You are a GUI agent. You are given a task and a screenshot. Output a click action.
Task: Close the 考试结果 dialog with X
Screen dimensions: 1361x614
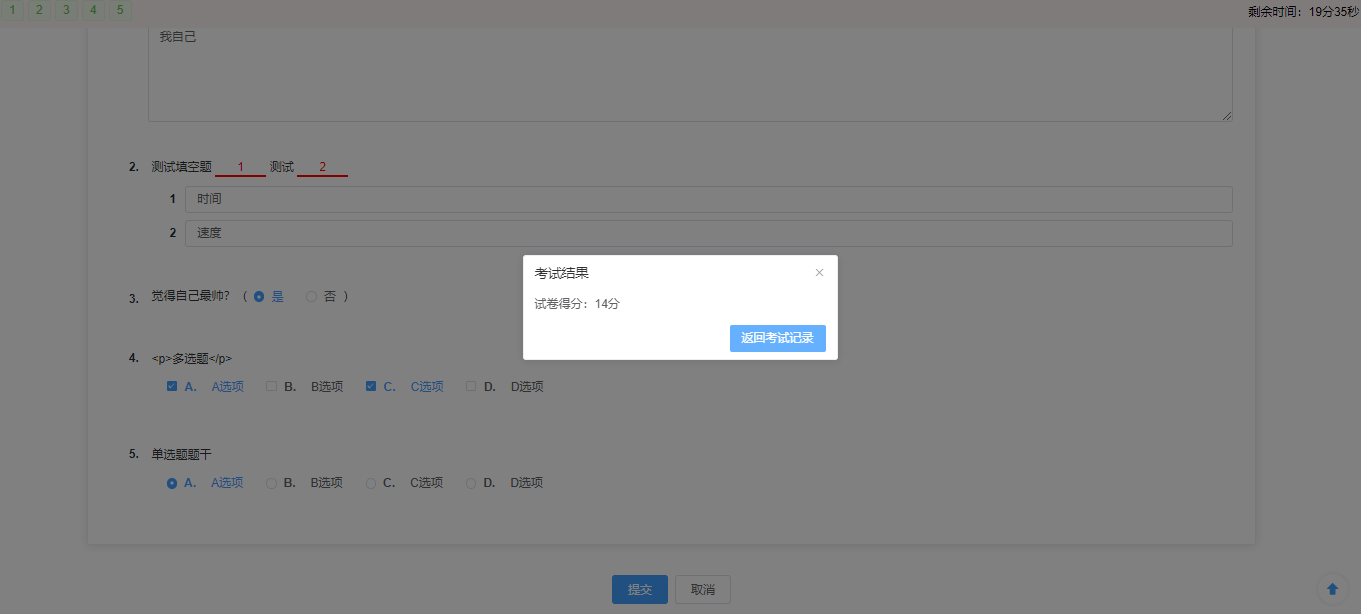coord(819,272)
